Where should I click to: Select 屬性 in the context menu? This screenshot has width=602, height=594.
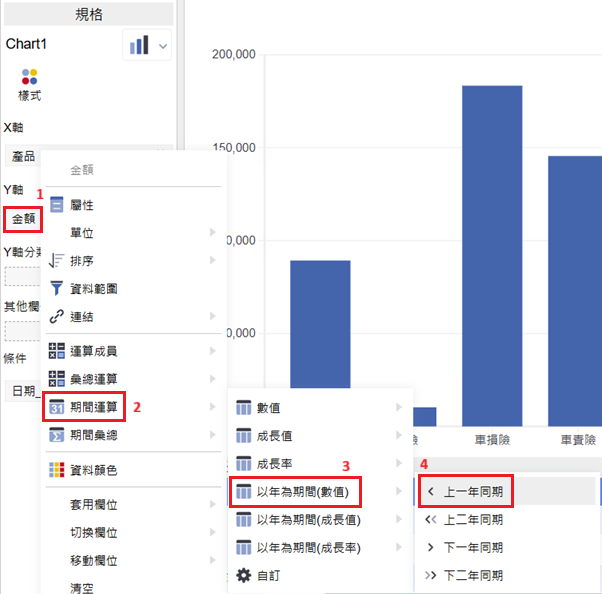point(82,205)
